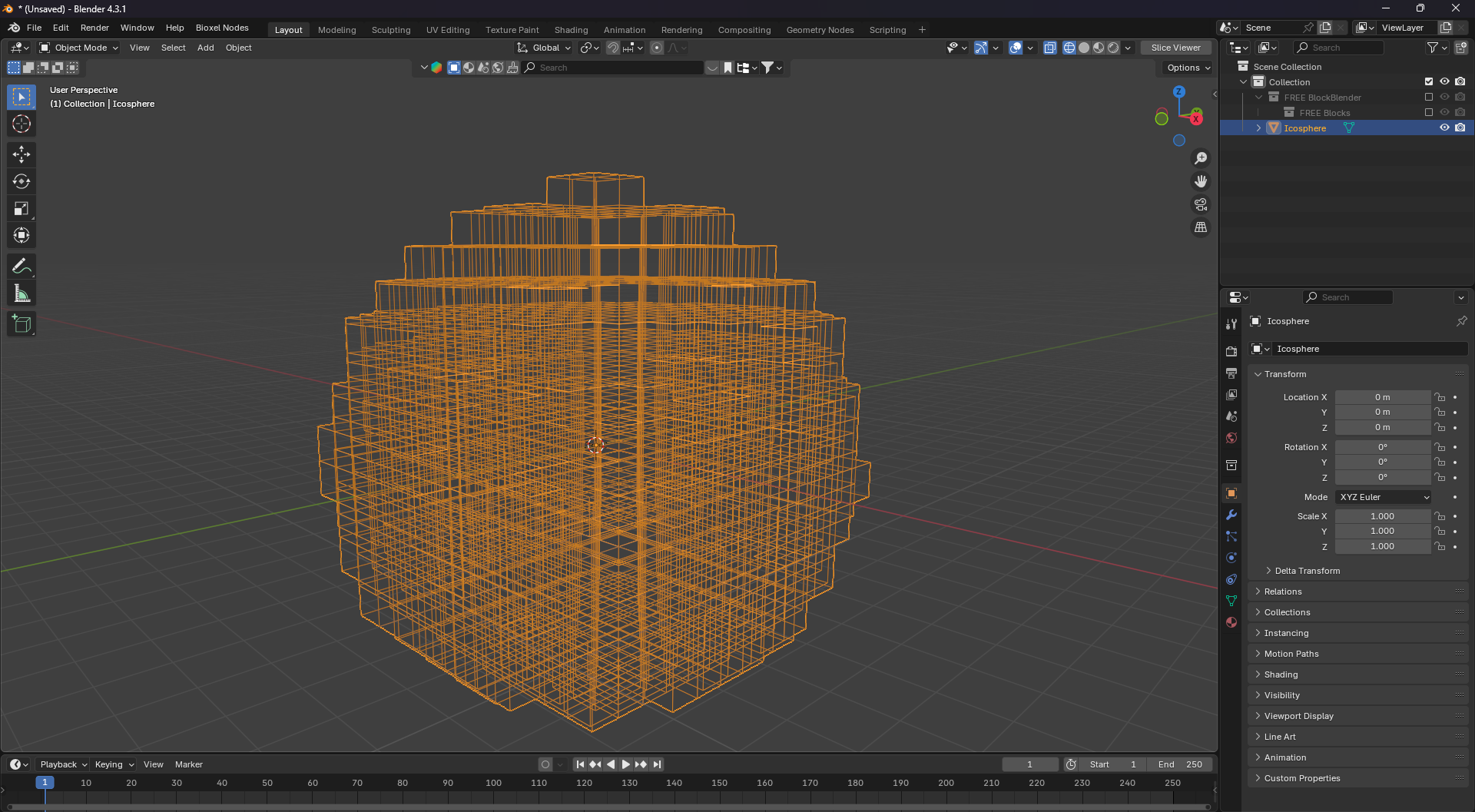Activate the Scale tool
This screenshot has height=812, width=1475.
coord(22,208)
